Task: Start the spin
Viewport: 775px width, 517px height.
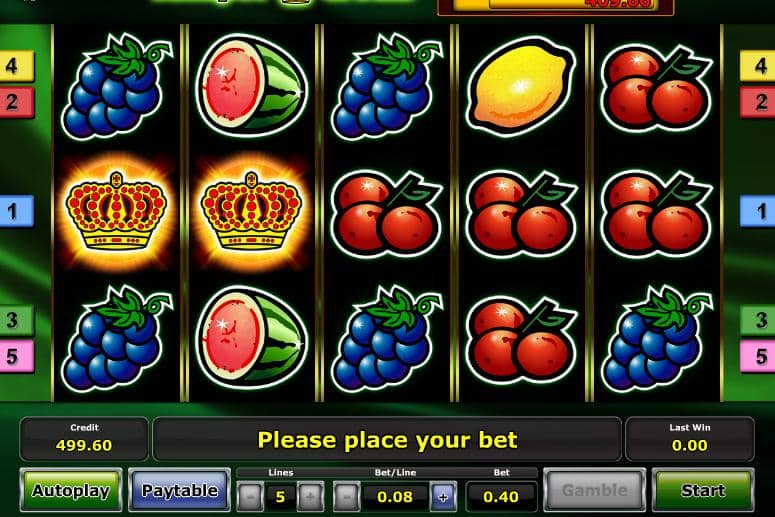Action: pyautogui.click(x=703, y=490)
